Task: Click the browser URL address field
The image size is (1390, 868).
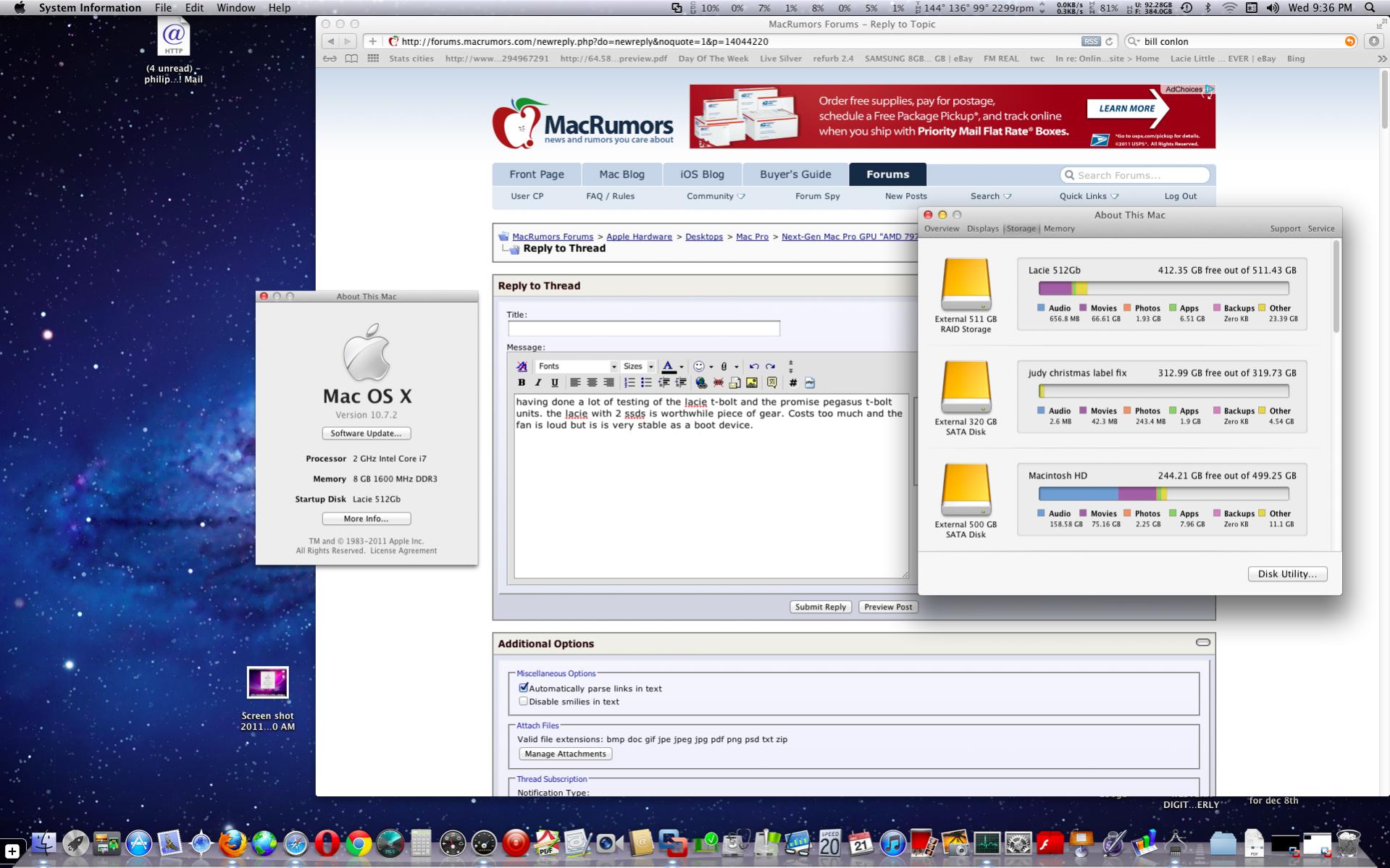Action: point(732,41)
